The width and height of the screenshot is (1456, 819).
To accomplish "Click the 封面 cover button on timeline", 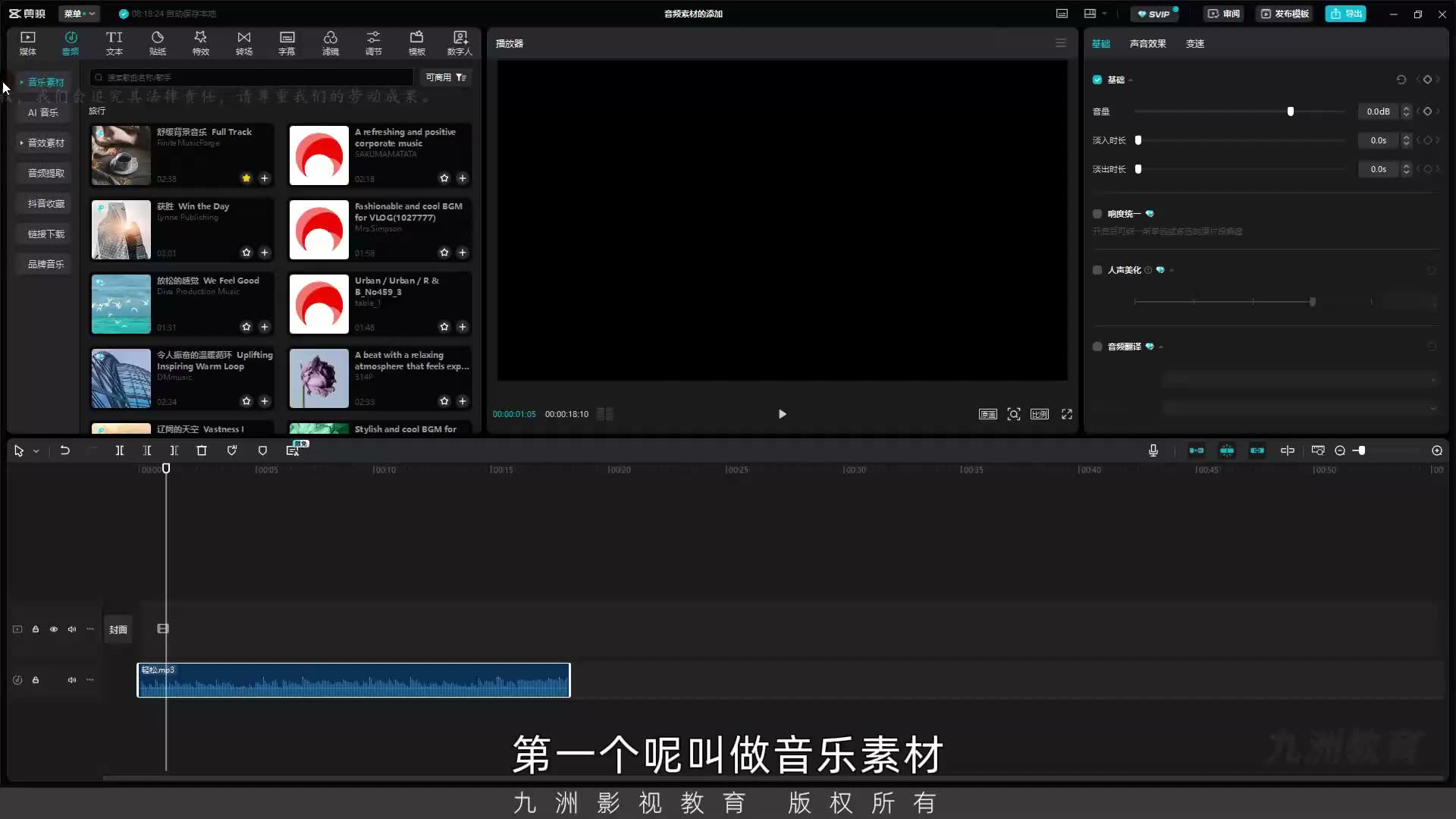I will click(x=118, y=629).
